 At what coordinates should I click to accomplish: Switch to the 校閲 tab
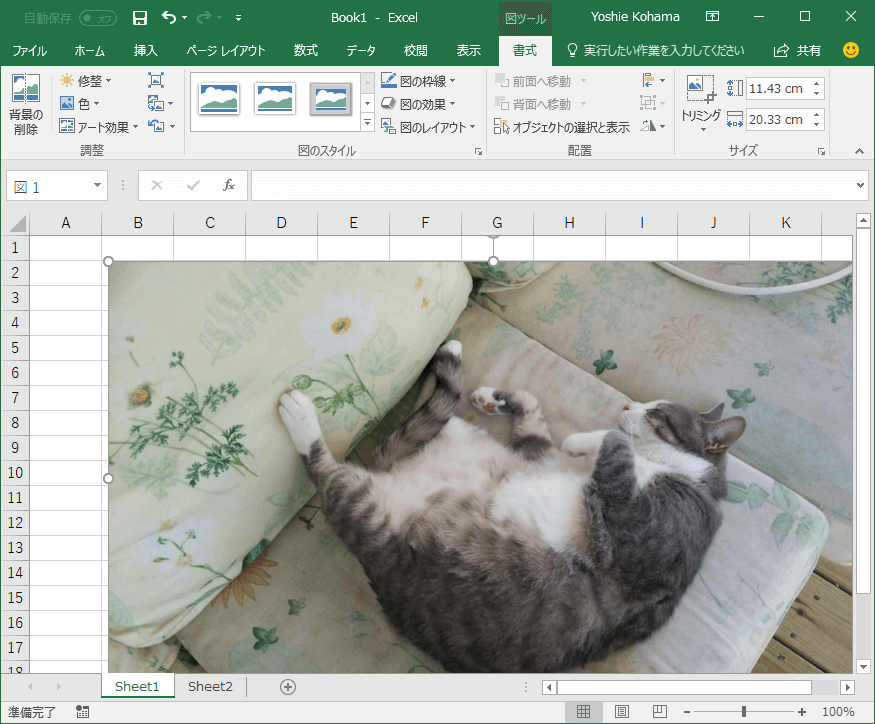coord(415,51)
